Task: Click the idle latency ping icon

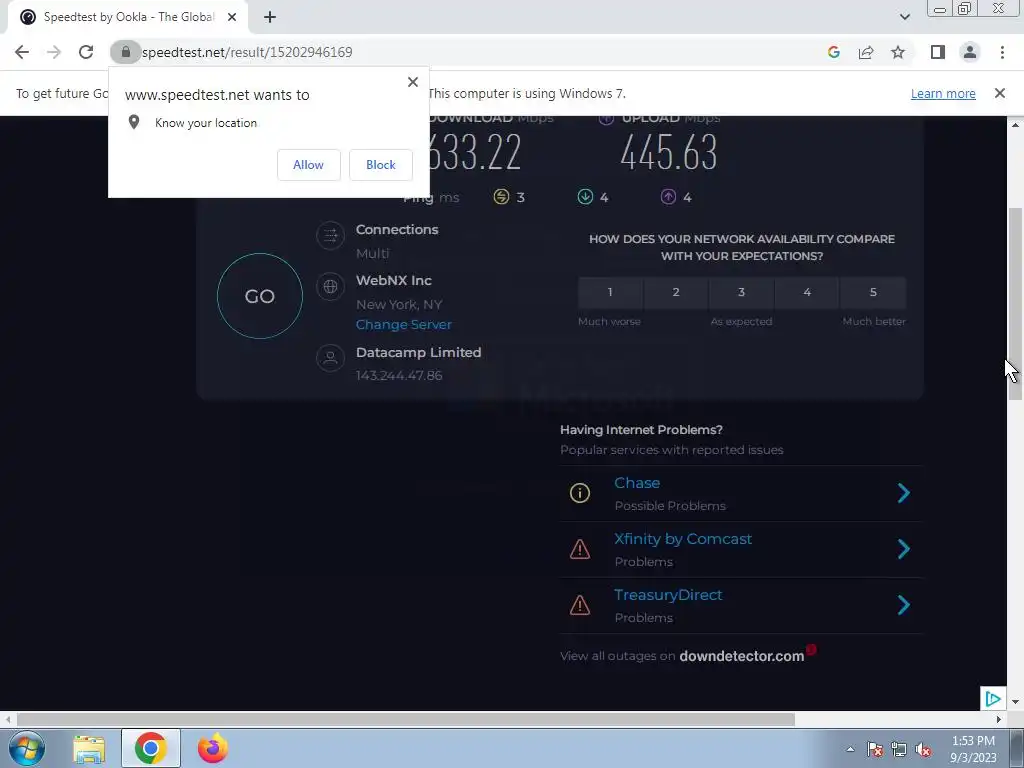Action: [501, 197]
